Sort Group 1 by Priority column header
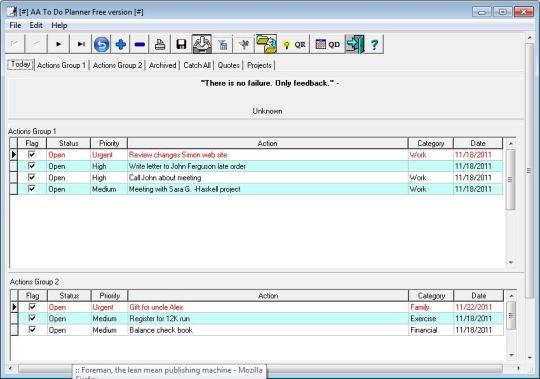540x379 pixels. tap(109, 143)
